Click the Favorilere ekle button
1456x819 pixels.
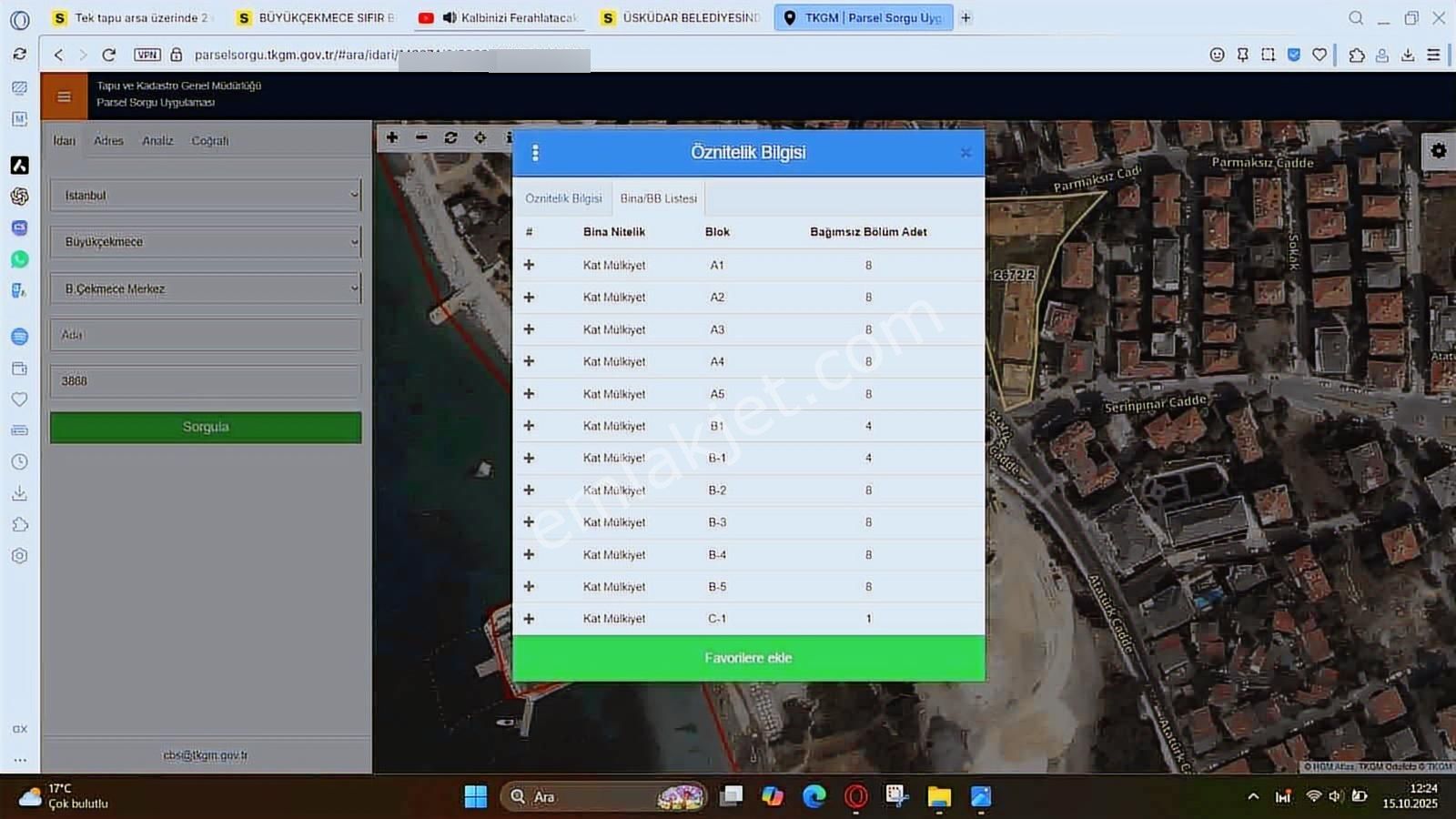[748, 658]
